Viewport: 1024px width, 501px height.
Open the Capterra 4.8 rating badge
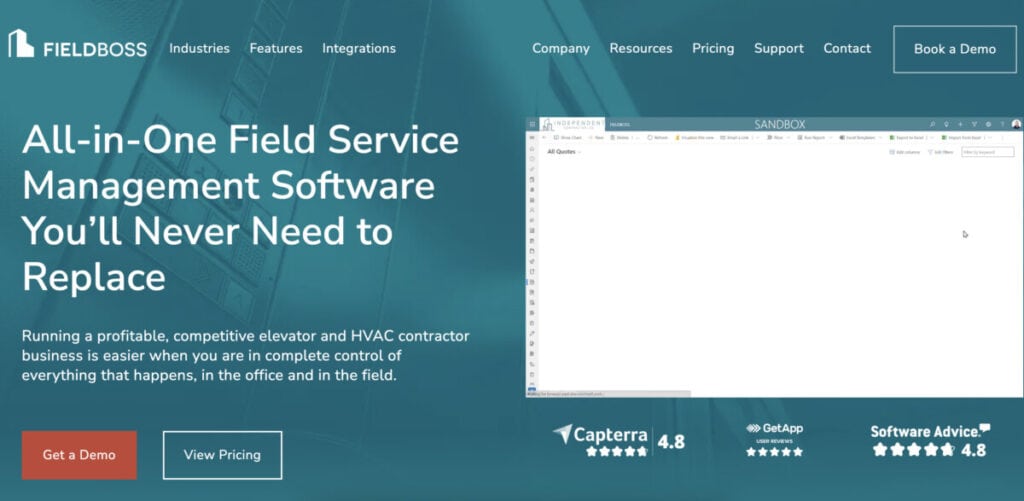(x=618, y=441)
